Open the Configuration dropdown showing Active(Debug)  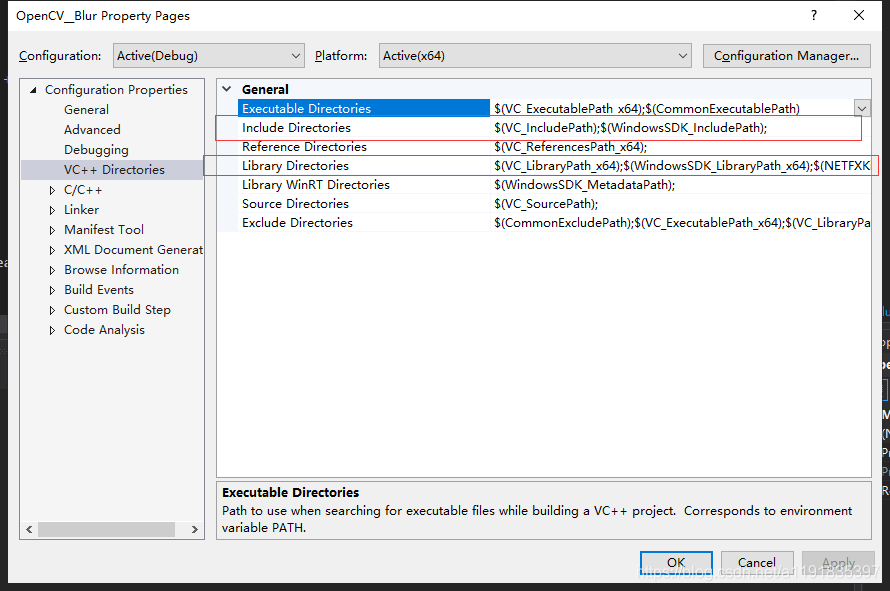click(x=208, y=56)
